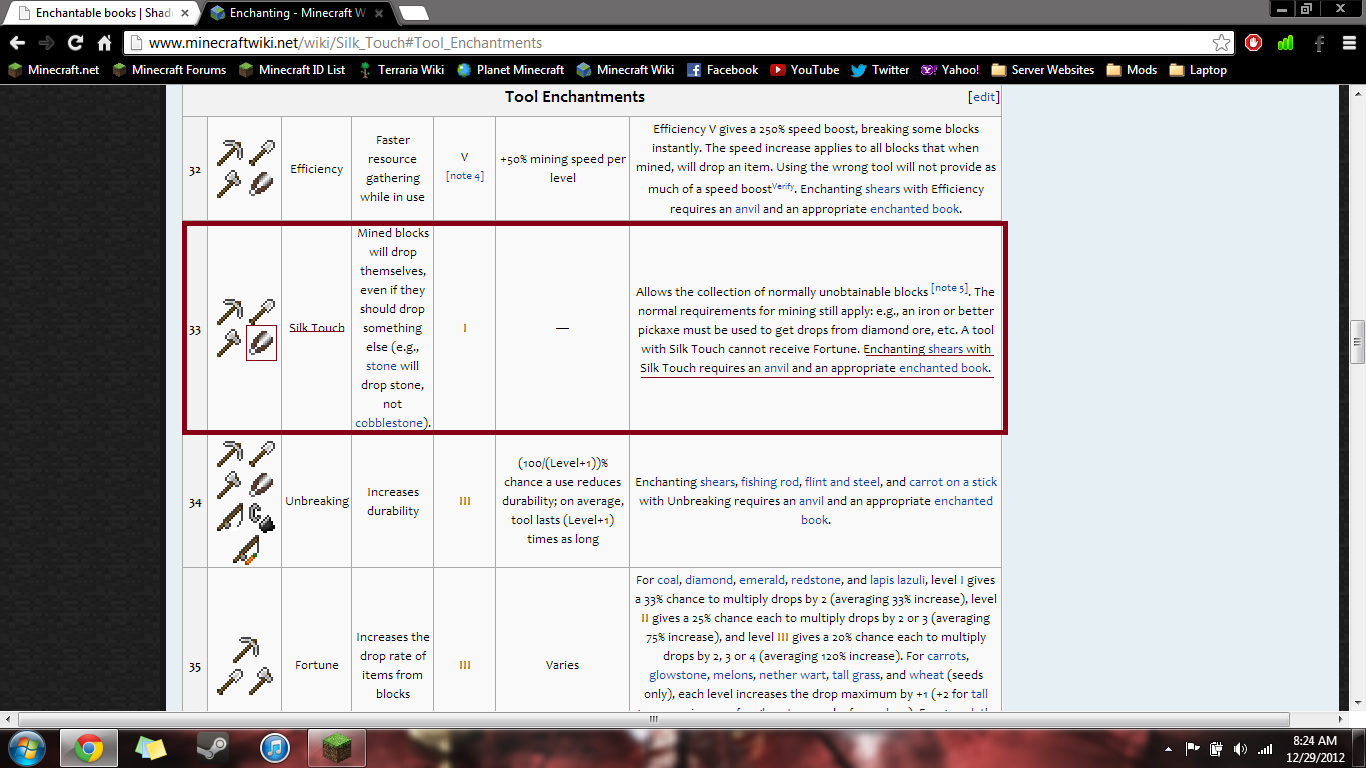Open the YouTube bookmark
The height and width of the screenshot is (768, 1366).
(804, 70)
